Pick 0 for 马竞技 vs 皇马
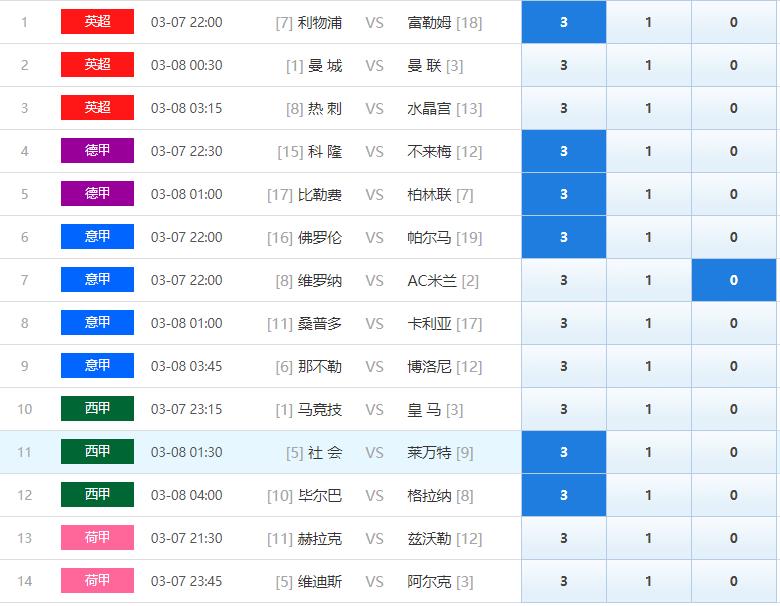 pos(734,409)
